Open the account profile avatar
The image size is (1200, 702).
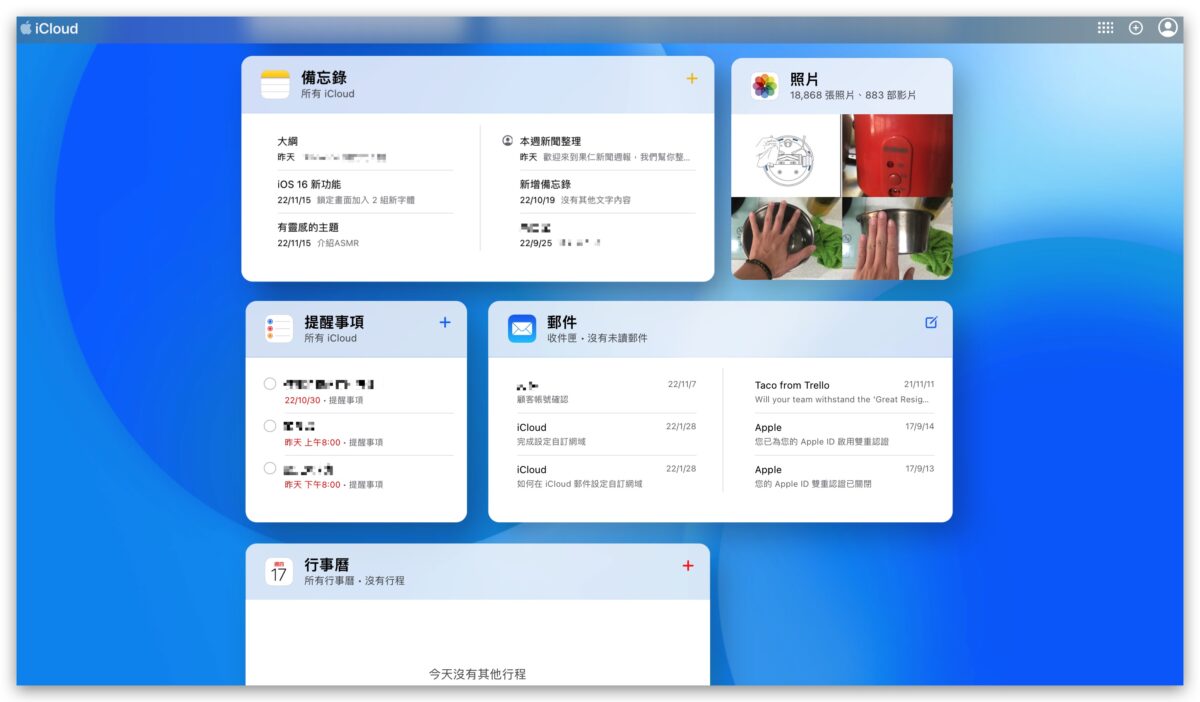(1167, 28)
